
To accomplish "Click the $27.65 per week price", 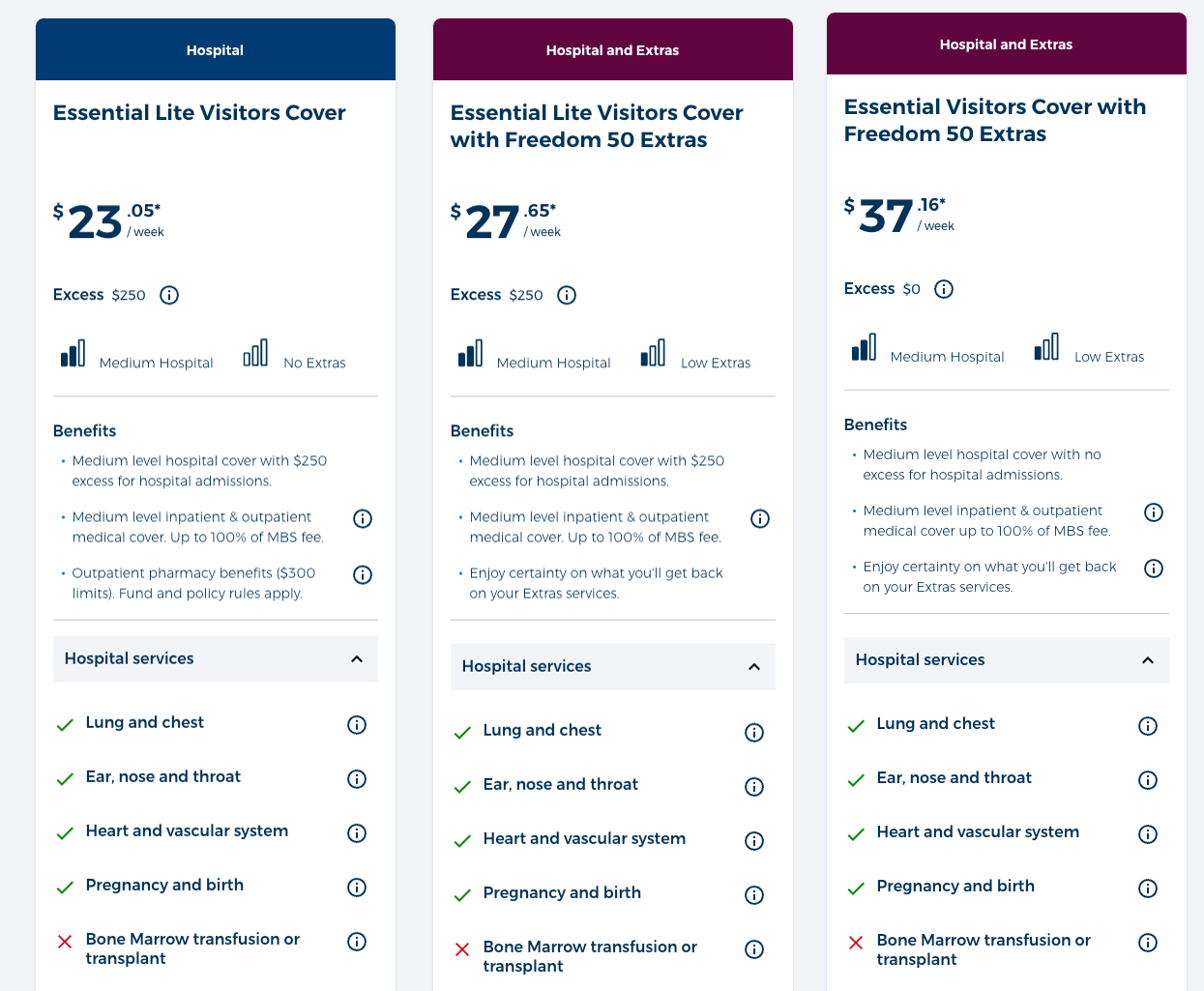I will [x=505, y=221].
